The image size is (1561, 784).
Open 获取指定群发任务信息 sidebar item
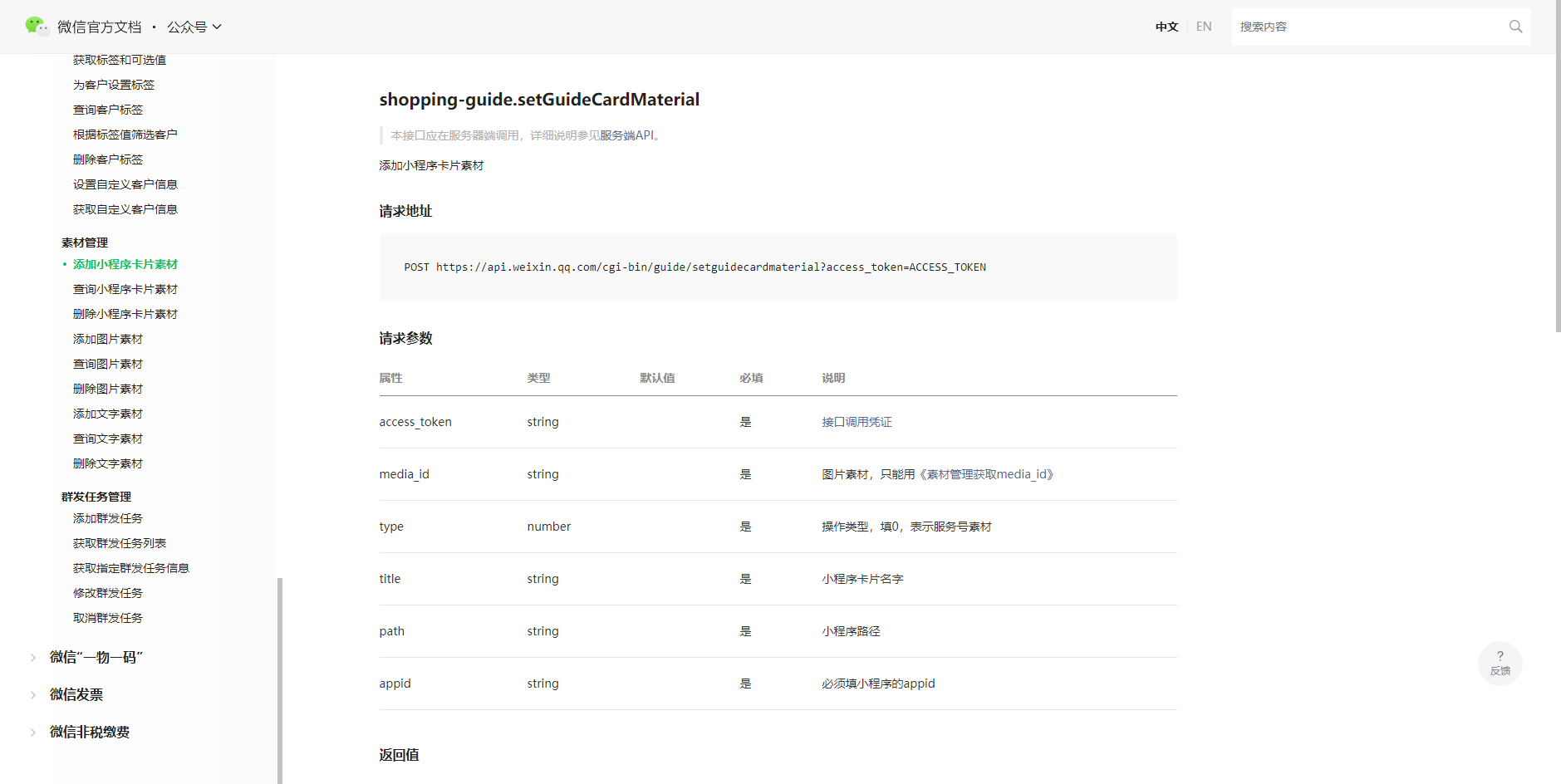click(131, 568)
